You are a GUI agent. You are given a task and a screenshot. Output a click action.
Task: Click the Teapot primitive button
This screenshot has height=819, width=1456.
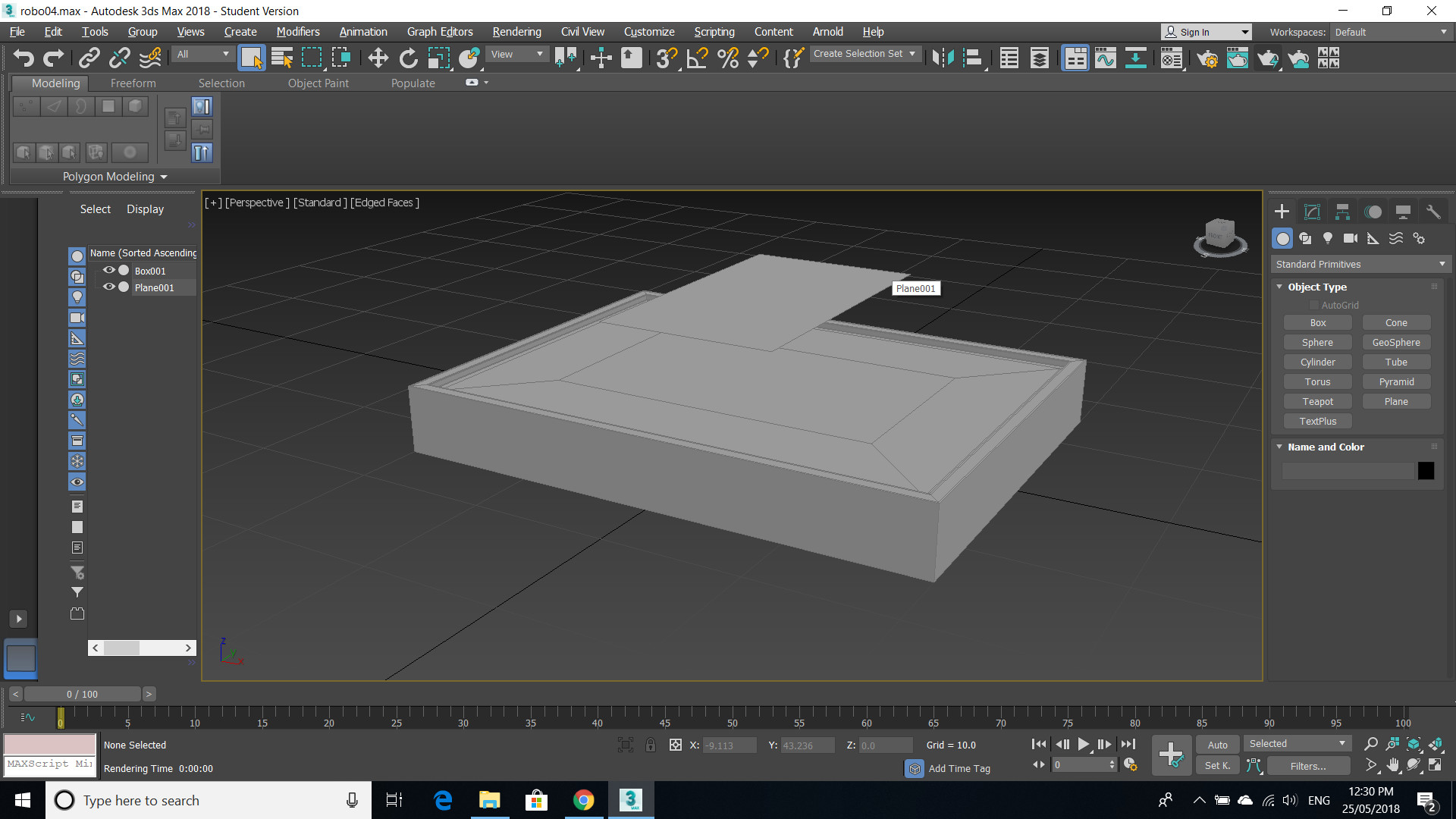click(1317, 402)
